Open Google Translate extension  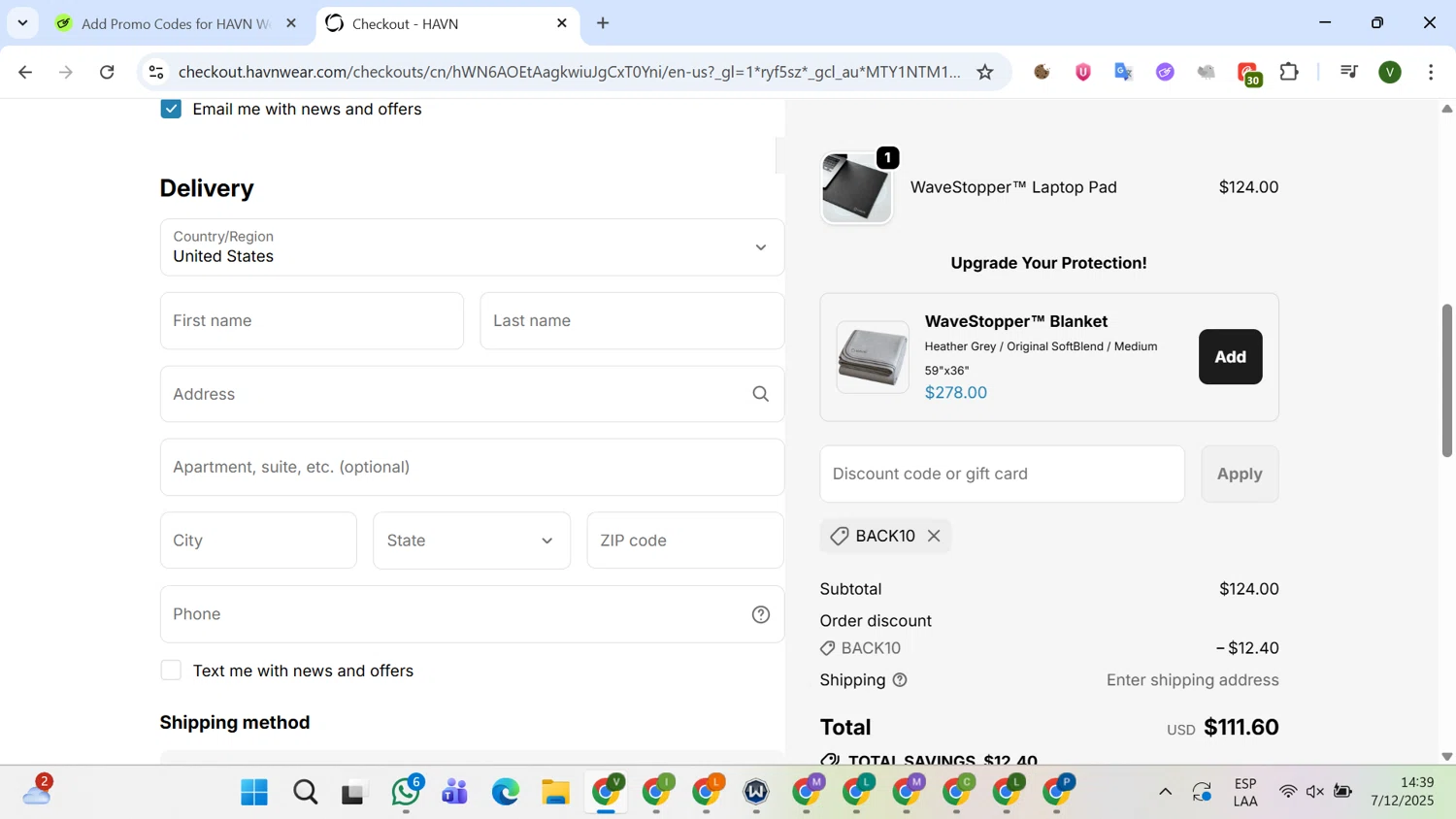[x=1124, y=72]
